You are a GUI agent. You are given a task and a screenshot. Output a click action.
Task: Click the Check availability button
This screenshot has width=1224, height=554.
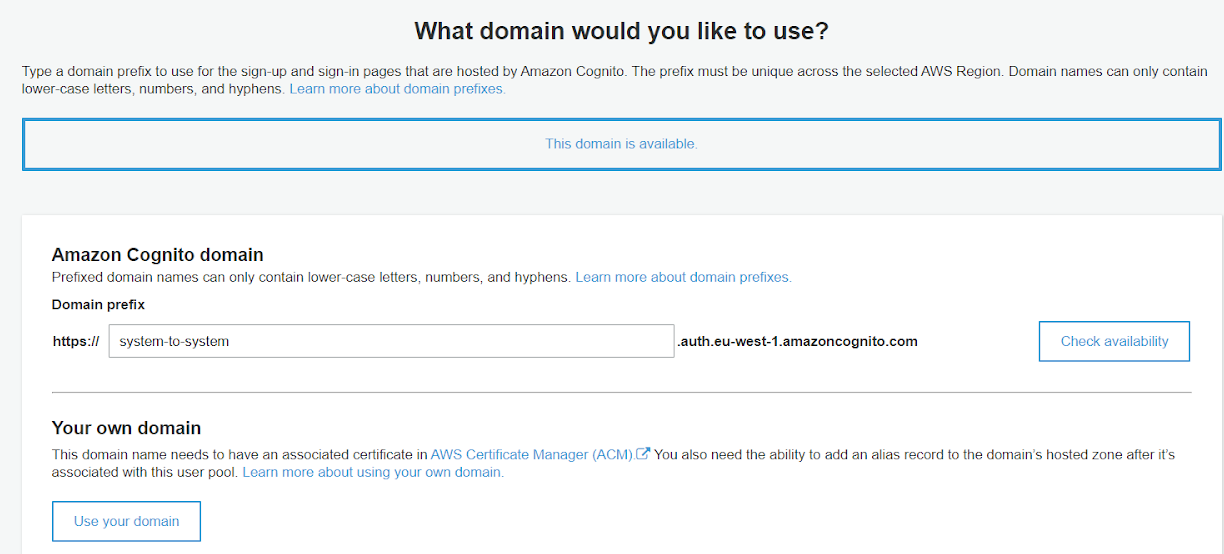click(1114, 341)
